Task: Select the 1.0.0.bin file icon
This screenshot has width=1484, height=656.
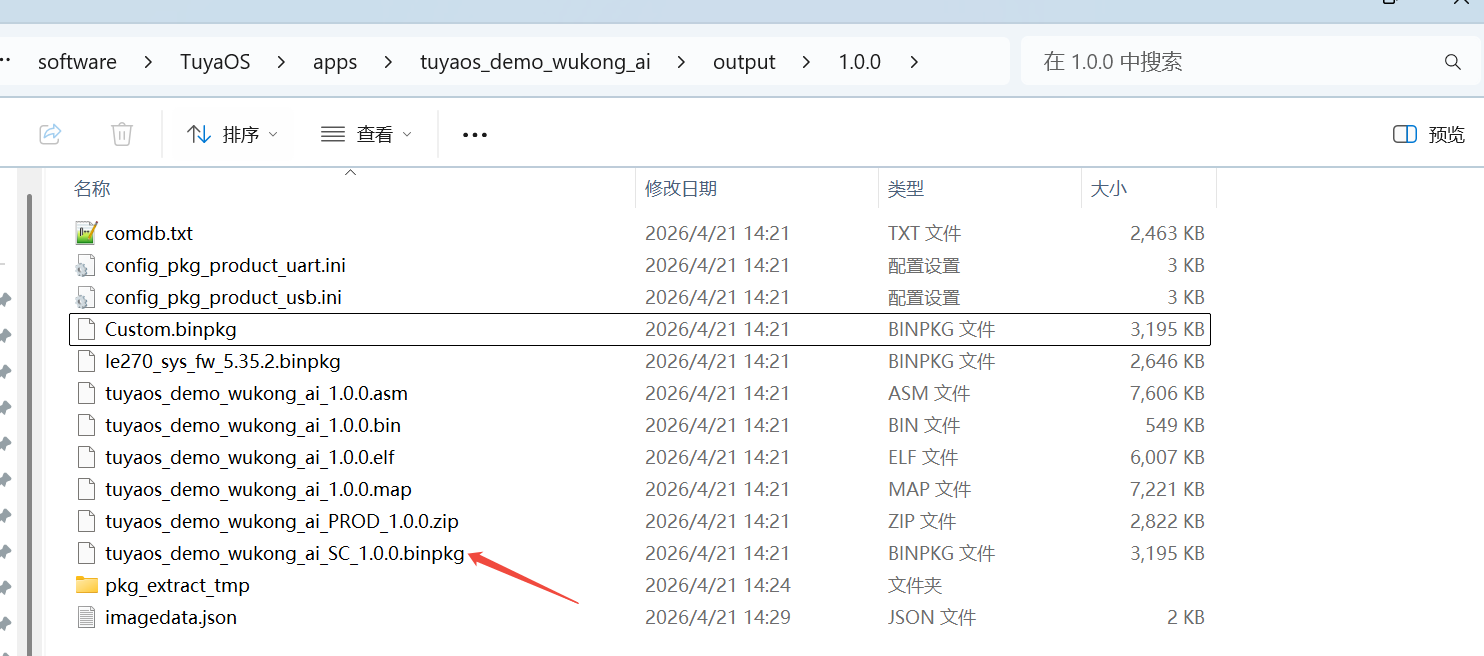Action: click(x=87, y=425)
